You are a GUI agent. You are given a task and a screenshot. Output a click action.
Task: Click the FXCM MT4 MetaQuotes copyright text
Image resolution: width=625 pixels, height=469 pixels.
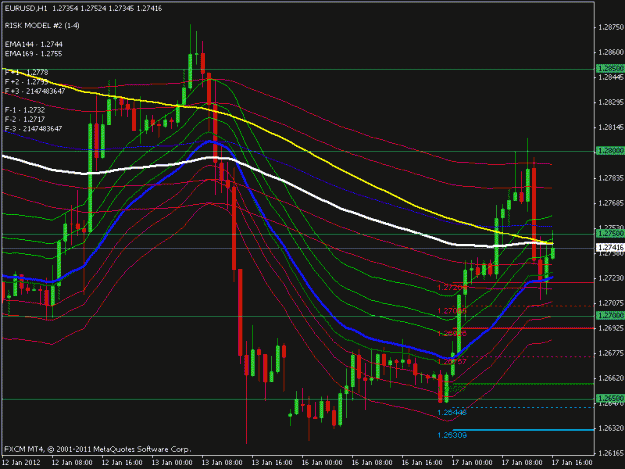98,449
